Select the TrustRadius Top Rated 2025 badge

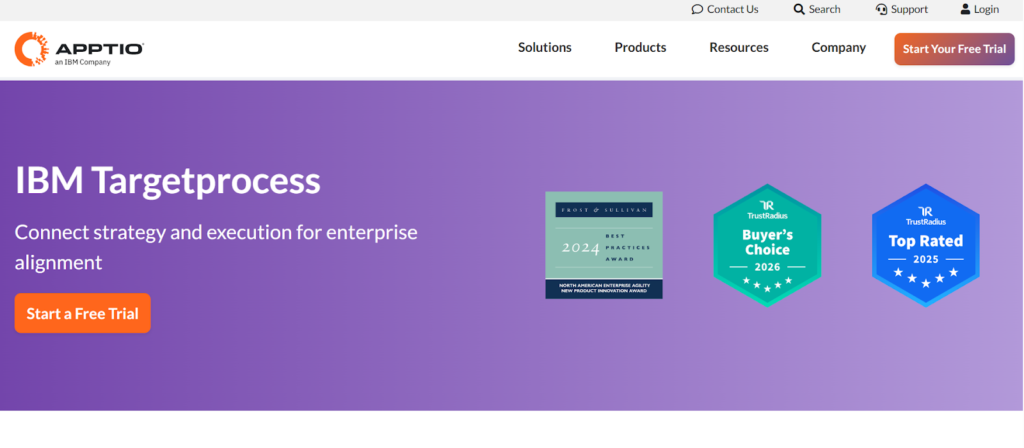pos(925,245)
